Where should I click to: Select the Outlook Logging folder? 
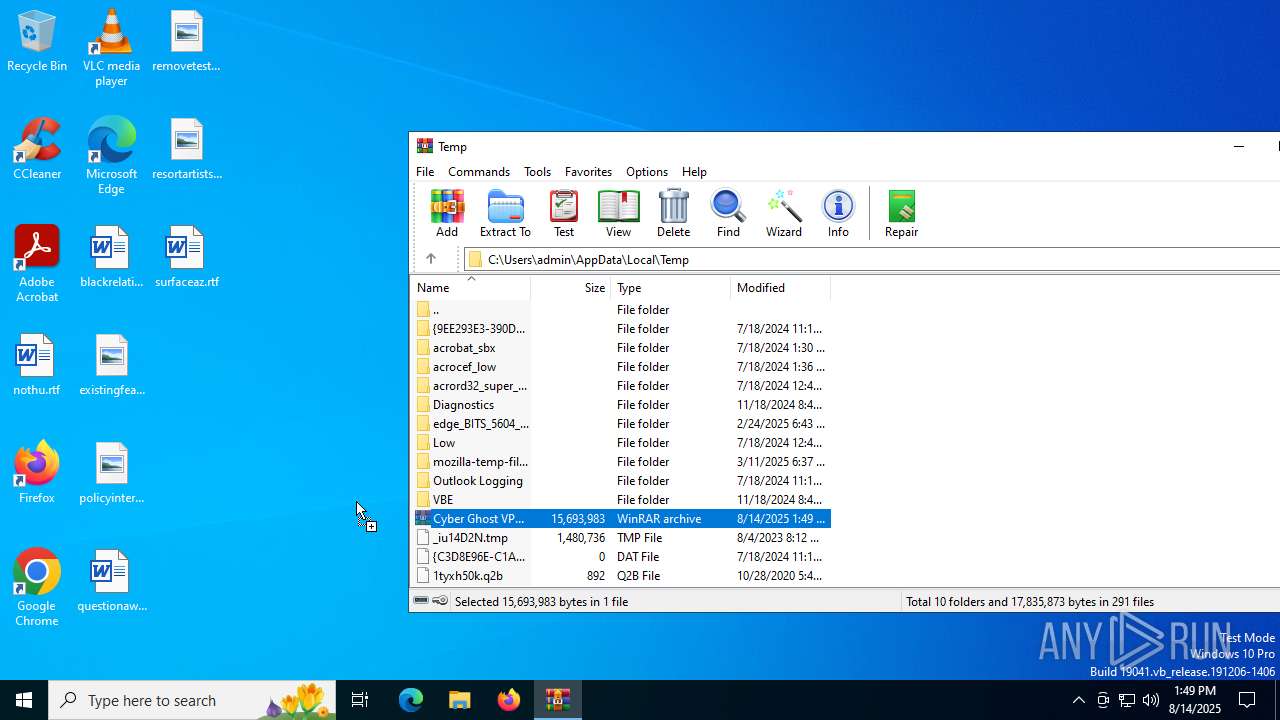622,481
